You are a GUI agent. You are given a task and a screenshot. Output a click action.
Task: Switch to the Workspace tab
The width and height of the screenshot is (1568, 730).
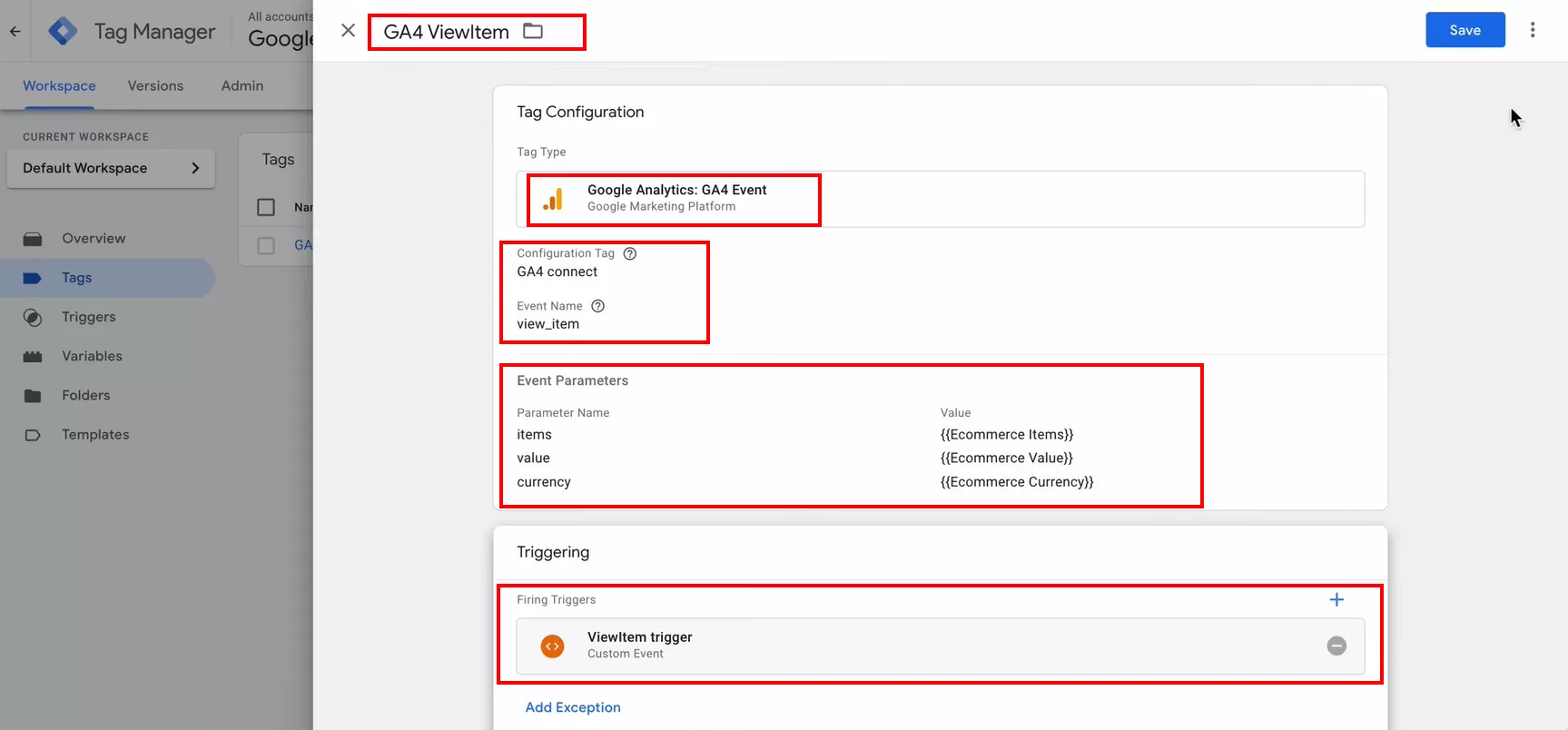point(59,85)
